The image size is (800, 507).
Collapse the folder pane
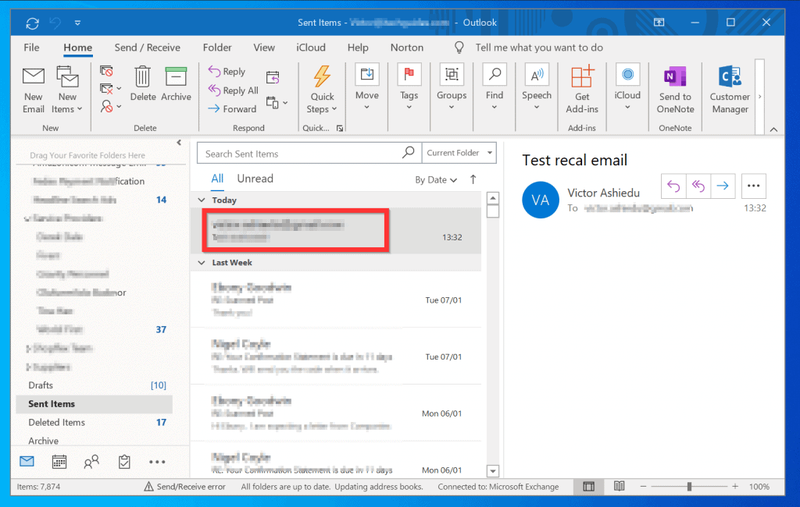point(179,143)
